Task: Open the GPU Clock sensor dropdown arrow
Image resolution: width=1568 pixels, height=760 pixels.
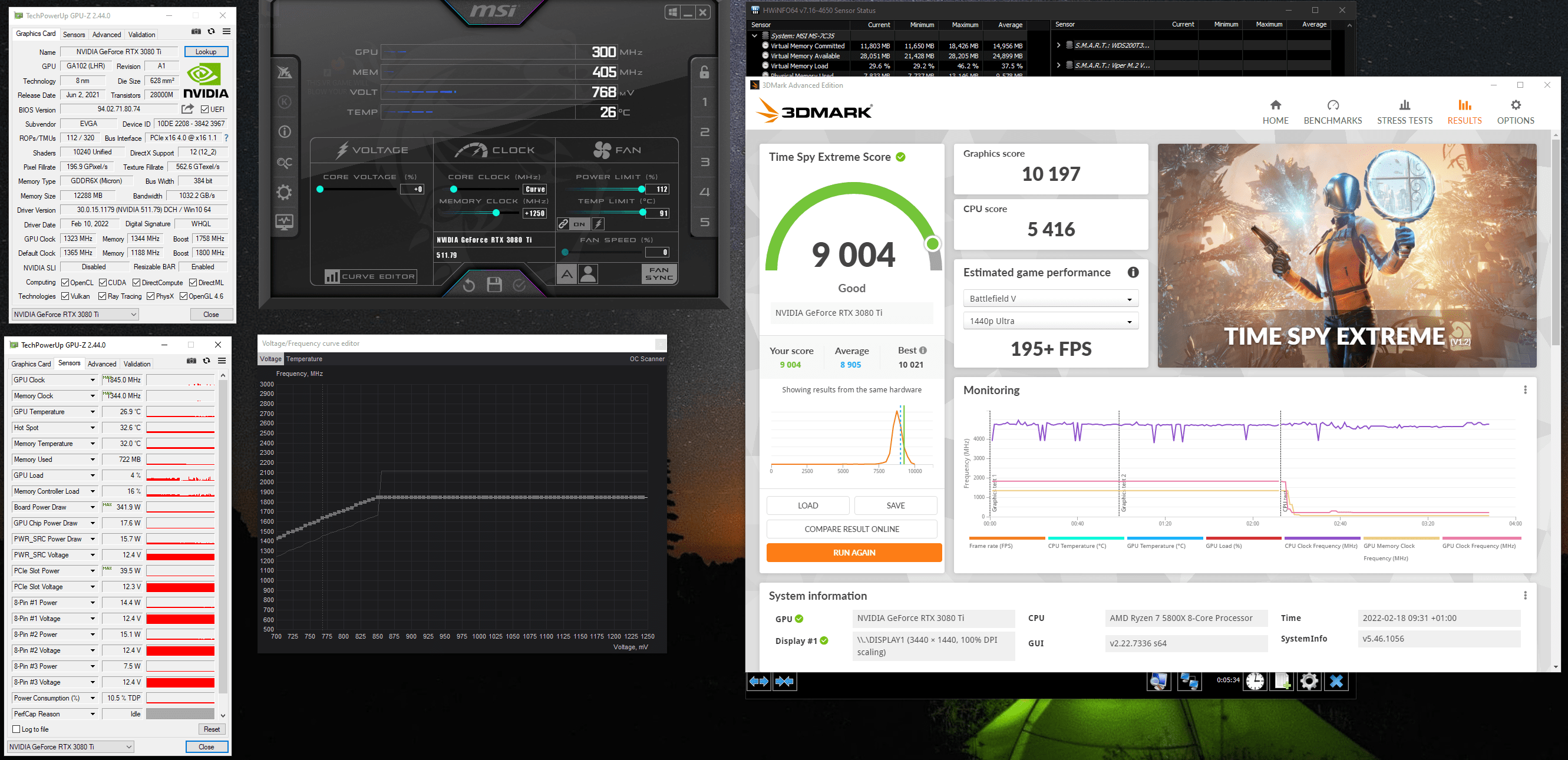Action: [x=93, y=381]
